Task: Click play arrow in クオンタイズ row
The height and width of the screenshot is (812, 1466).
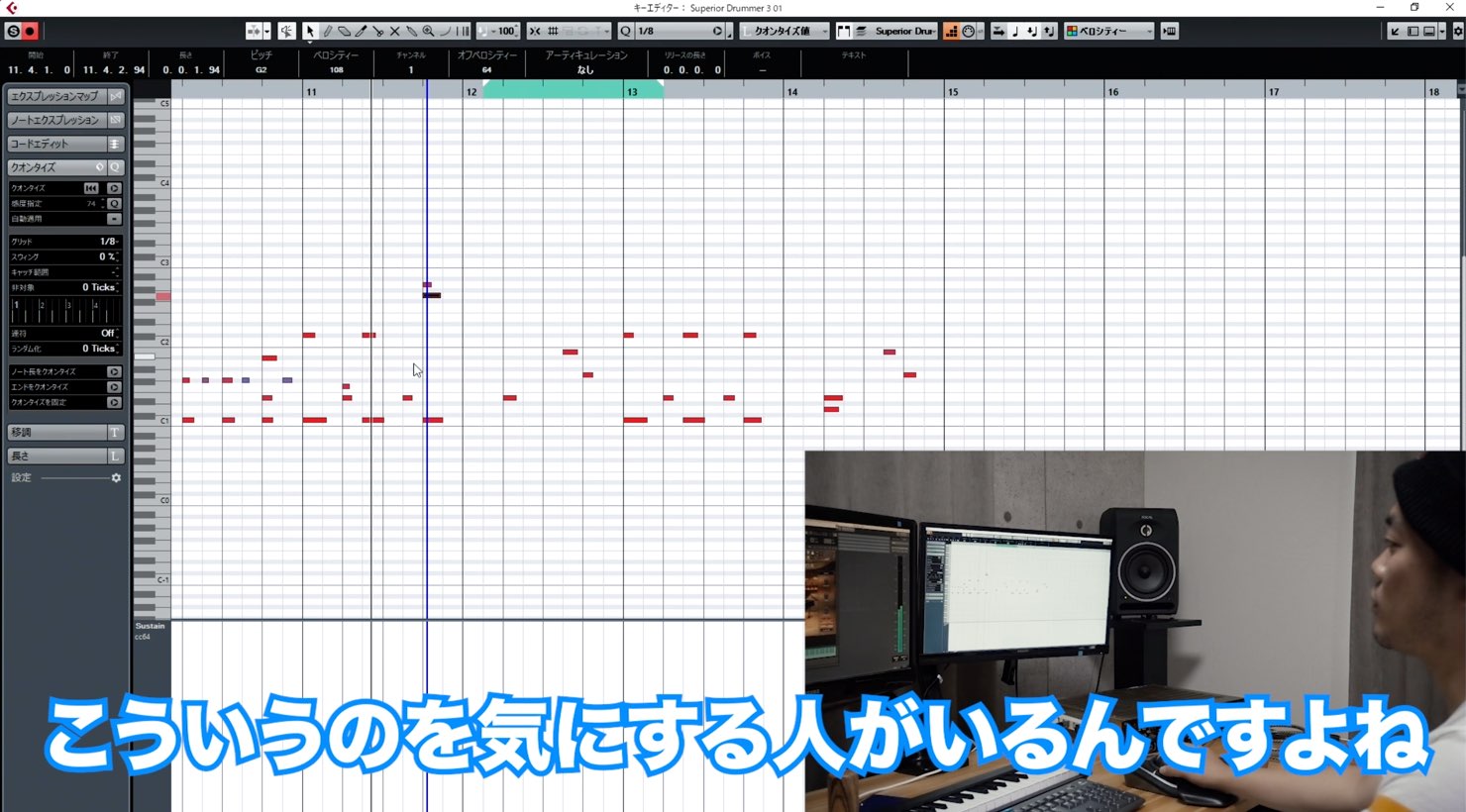Action: click(114, 188)
